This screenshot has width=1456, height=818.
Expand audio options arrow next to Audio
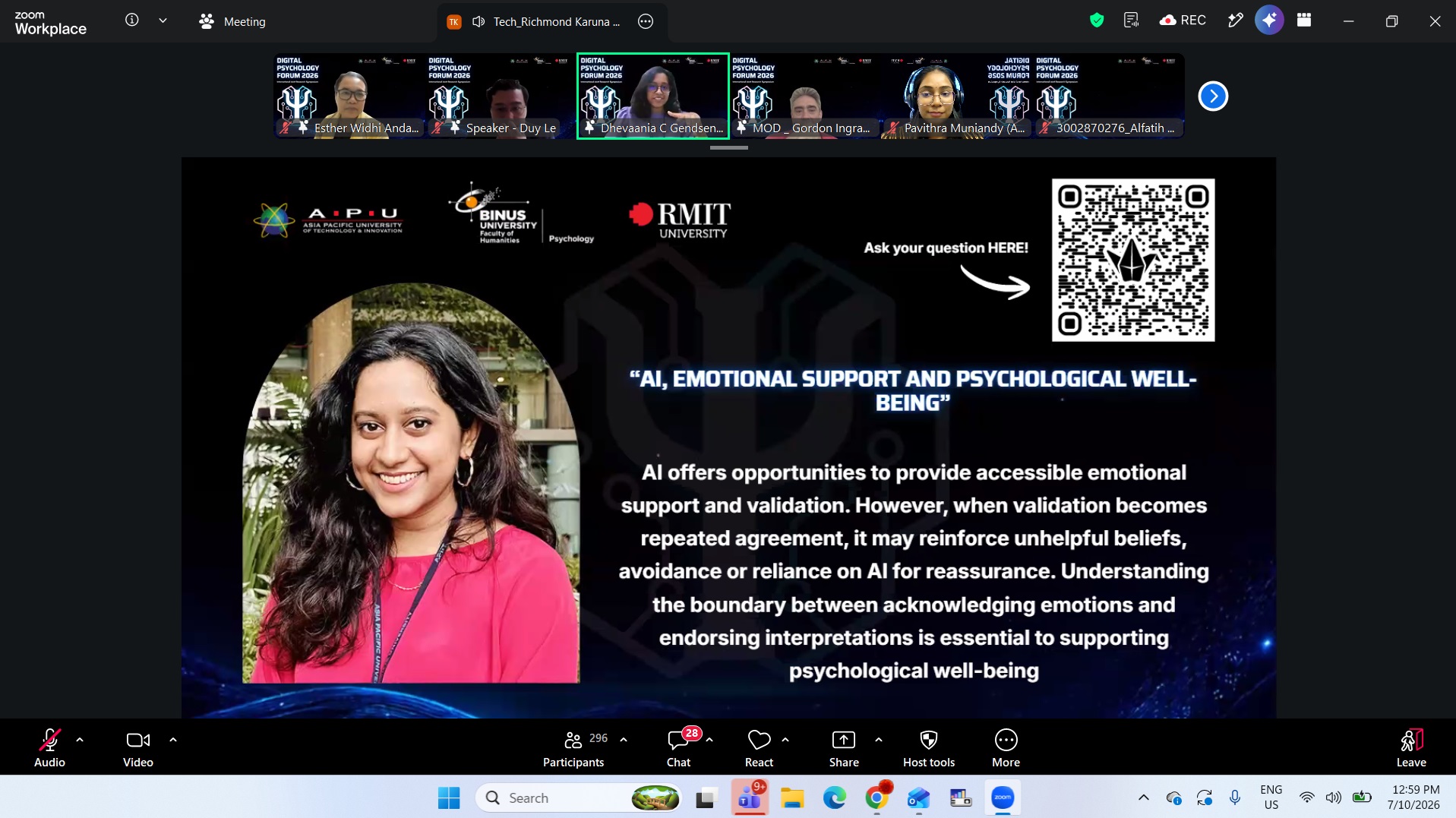[80, 740]
